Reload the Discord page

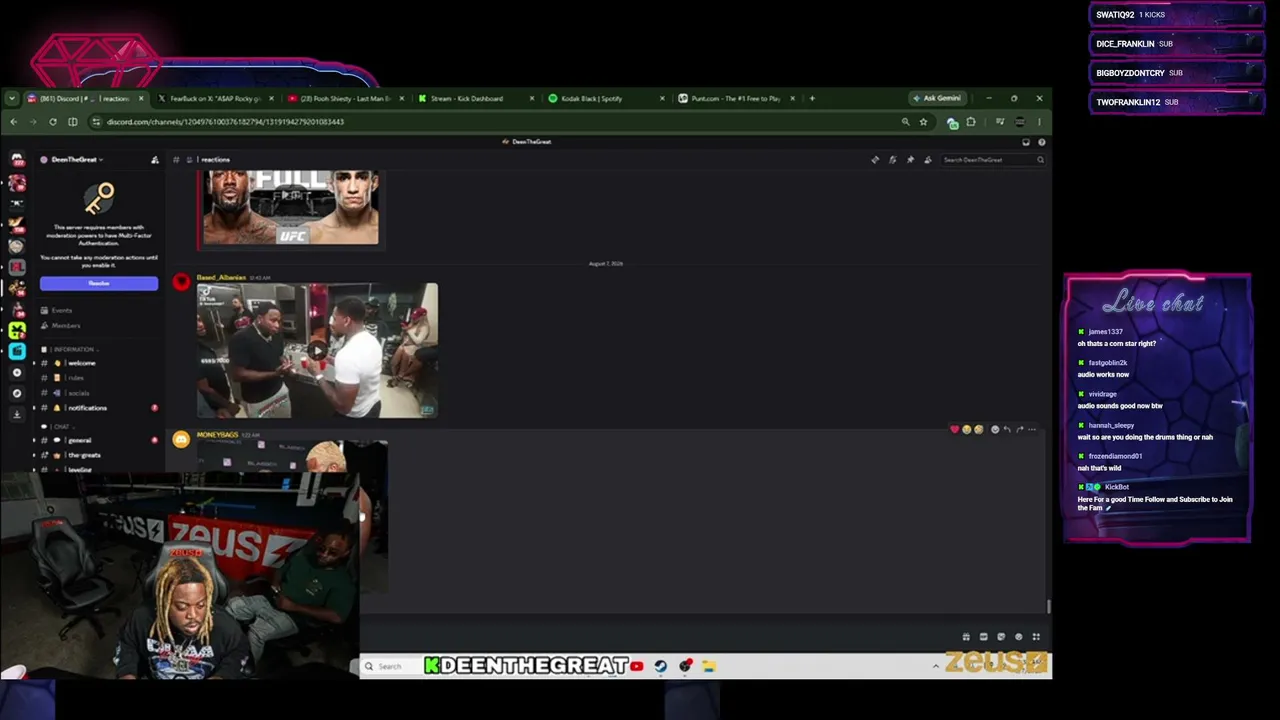click(52, 122)
